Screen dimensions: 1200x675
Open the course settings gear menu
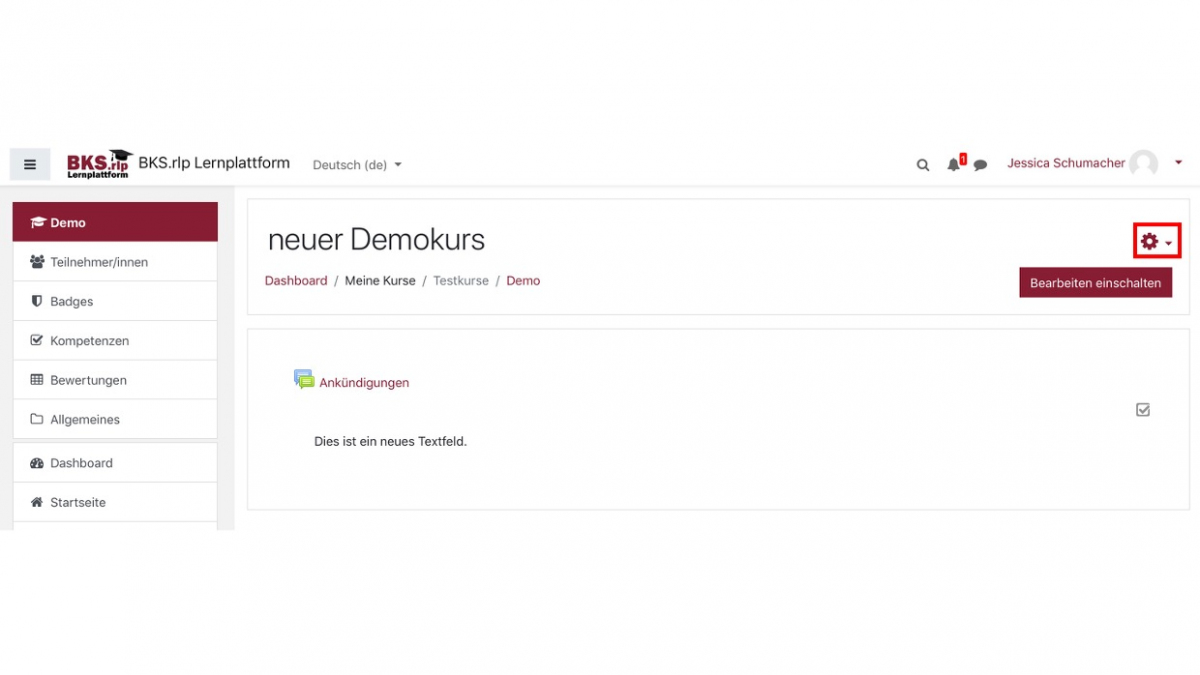1156,241
